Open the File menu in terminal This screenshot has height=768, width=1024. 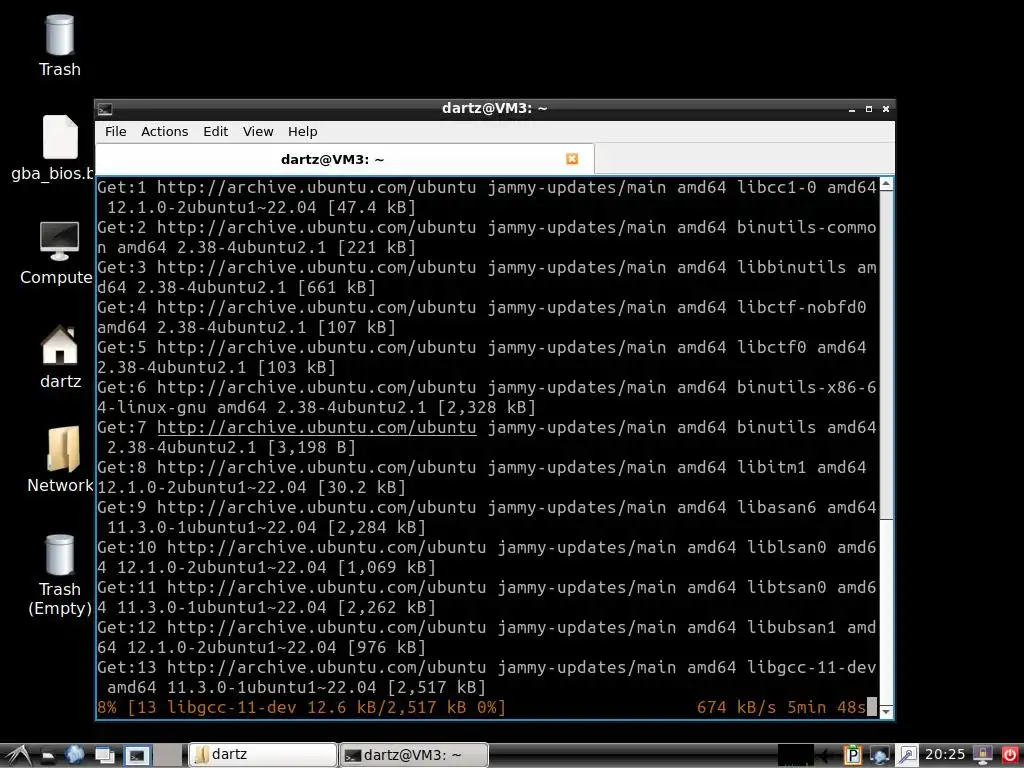(116, 131)
